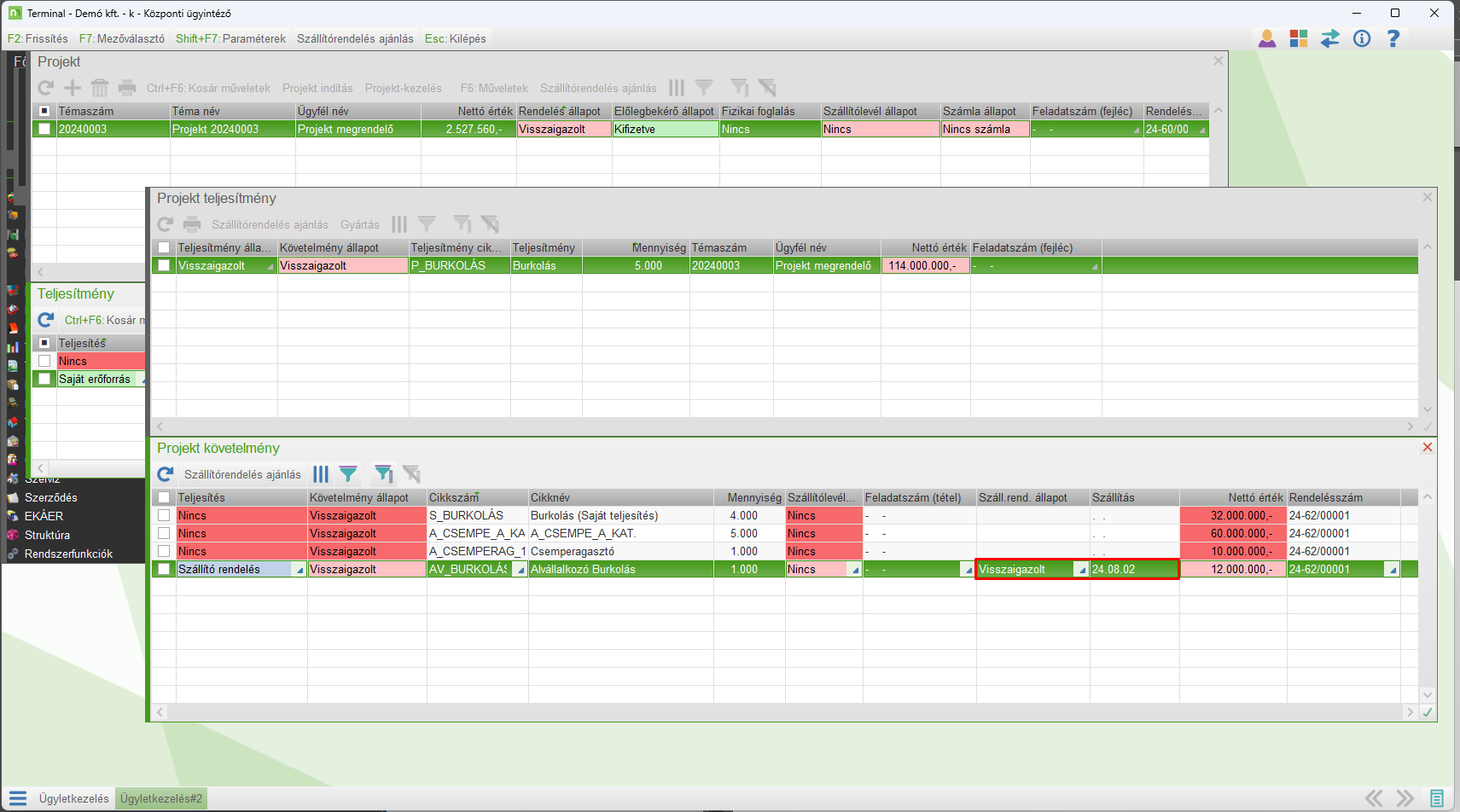Viewport: 1460px width, 812px height.
Task: Click the crossed-out clear filter icon in Projekt toolbar
Action: click(767, 88)
